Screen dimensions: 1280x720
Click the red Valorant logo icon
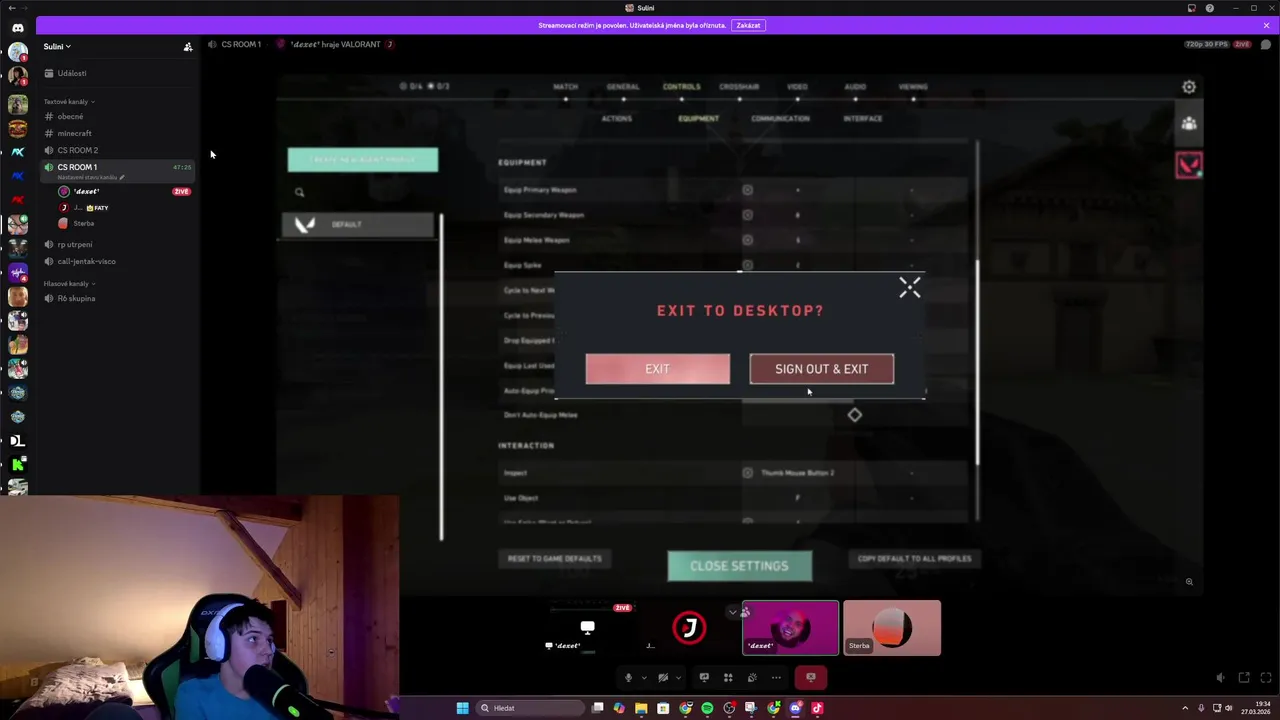(1189, 165)
